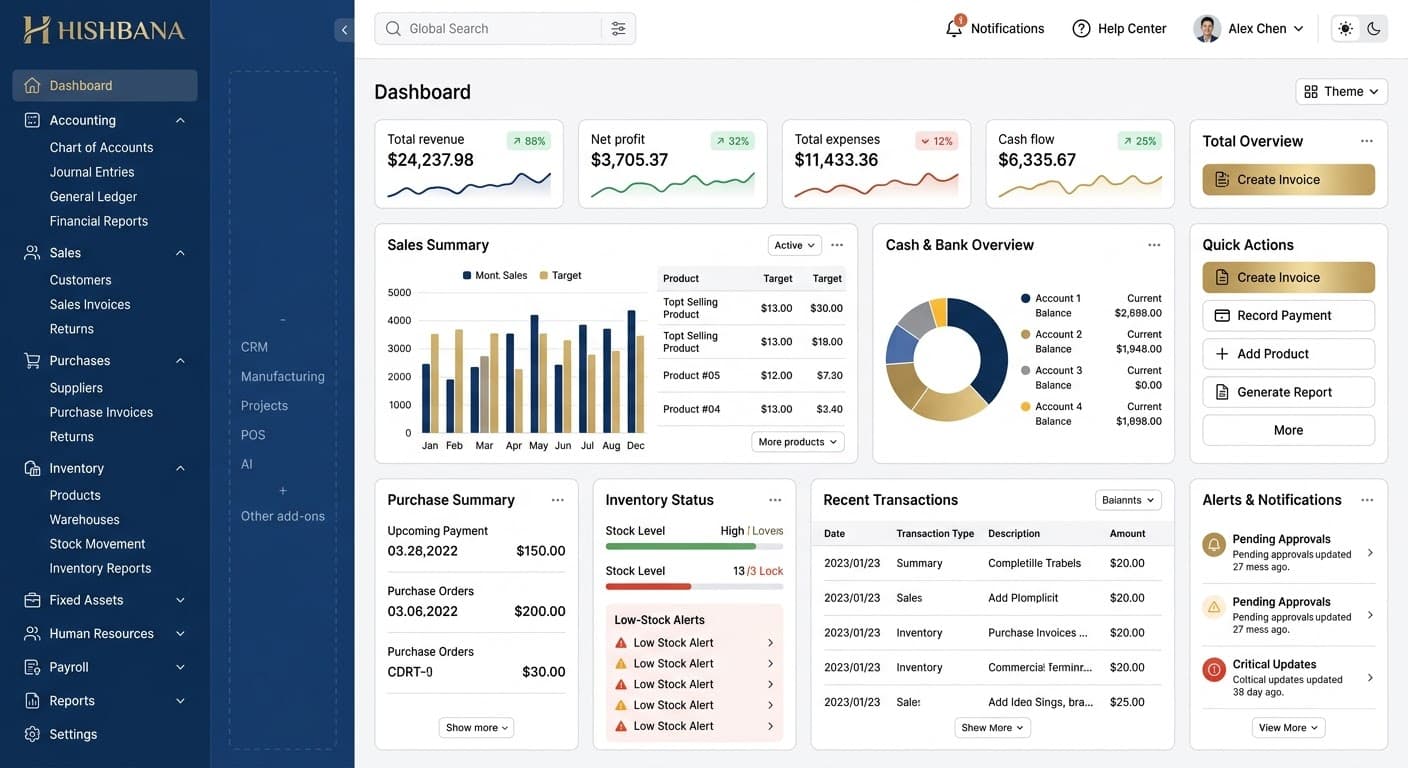Open the Shew More dropdown in transactions

[x=992, y=728]
